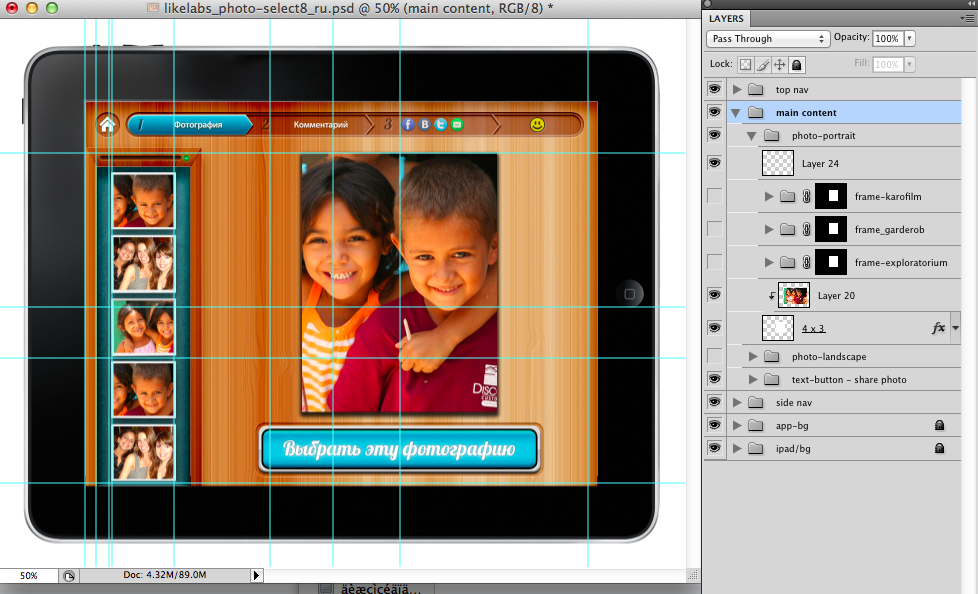Open the Layers panel options menu icon
This screenshot has height=594, width=978.
point(967,18)
